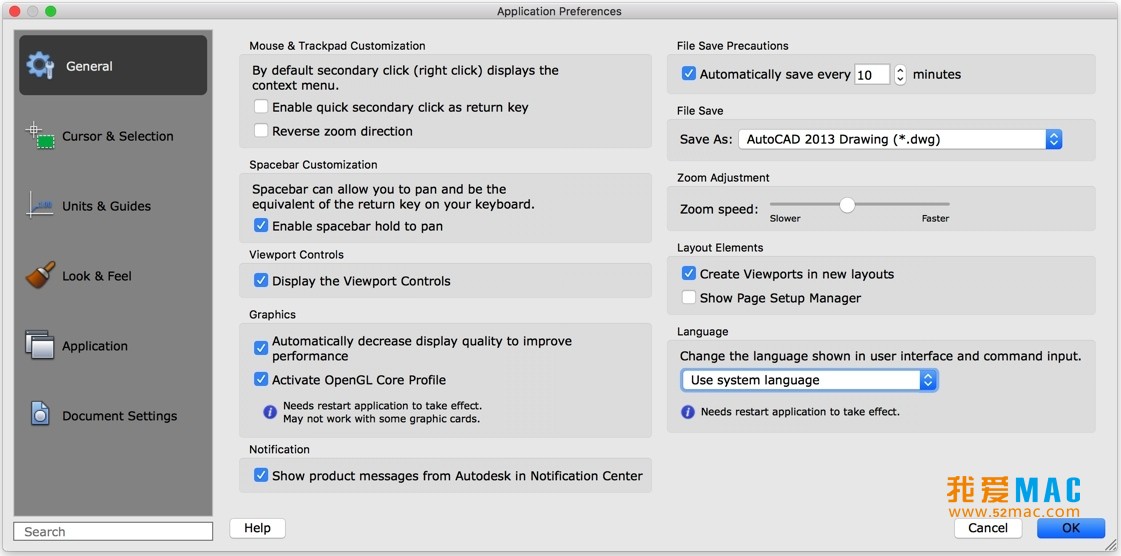
Task: Open the Save As file format dropdown
Action: 900,139
